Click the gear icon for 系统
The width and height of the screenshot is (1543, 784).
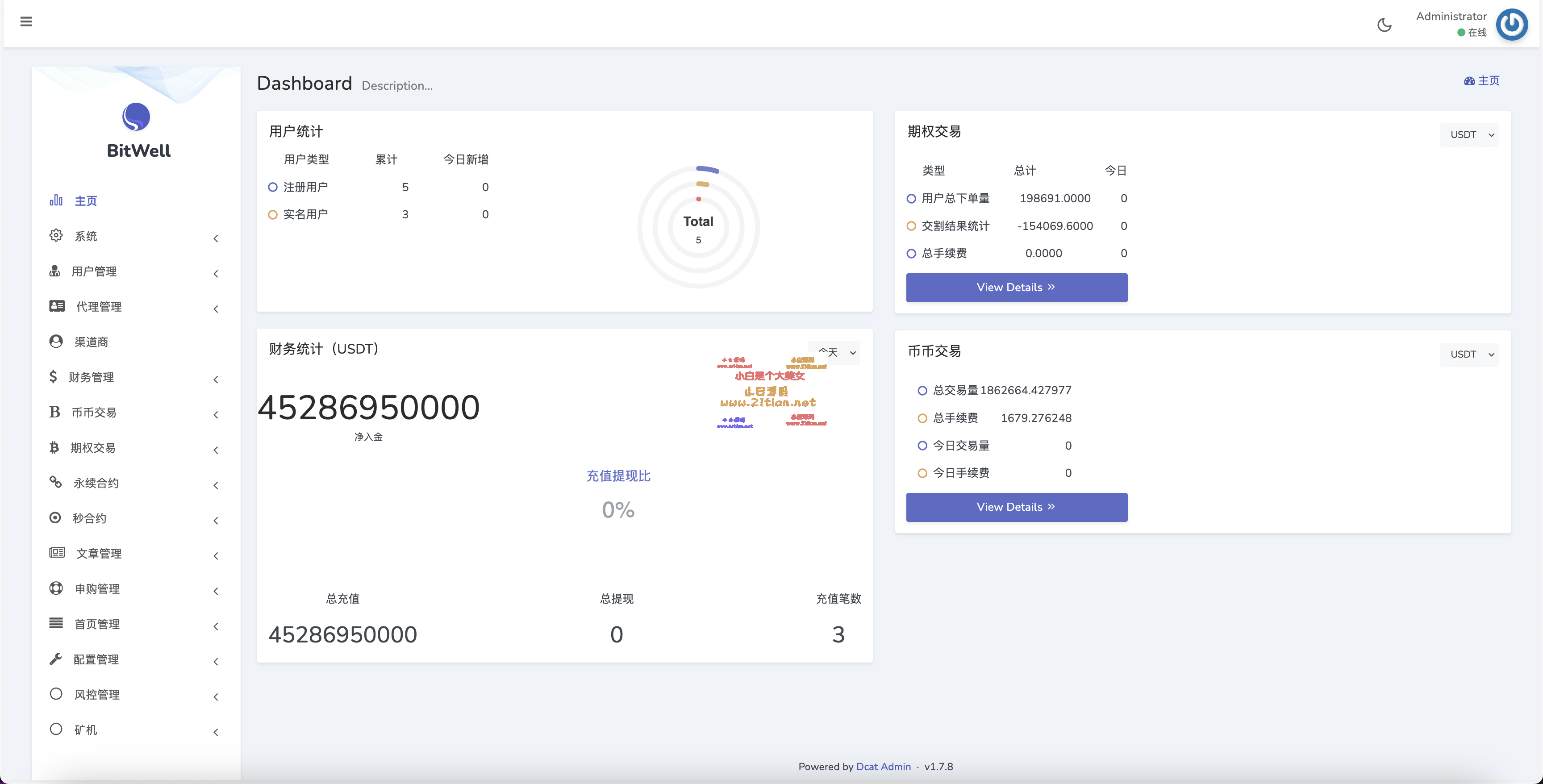tap(56, 235)
